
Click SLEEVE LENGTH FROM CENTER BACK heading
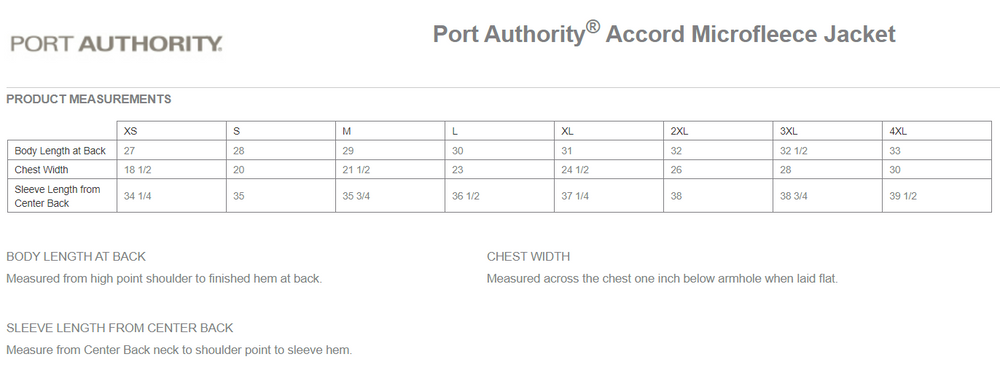tap(120, 328)
